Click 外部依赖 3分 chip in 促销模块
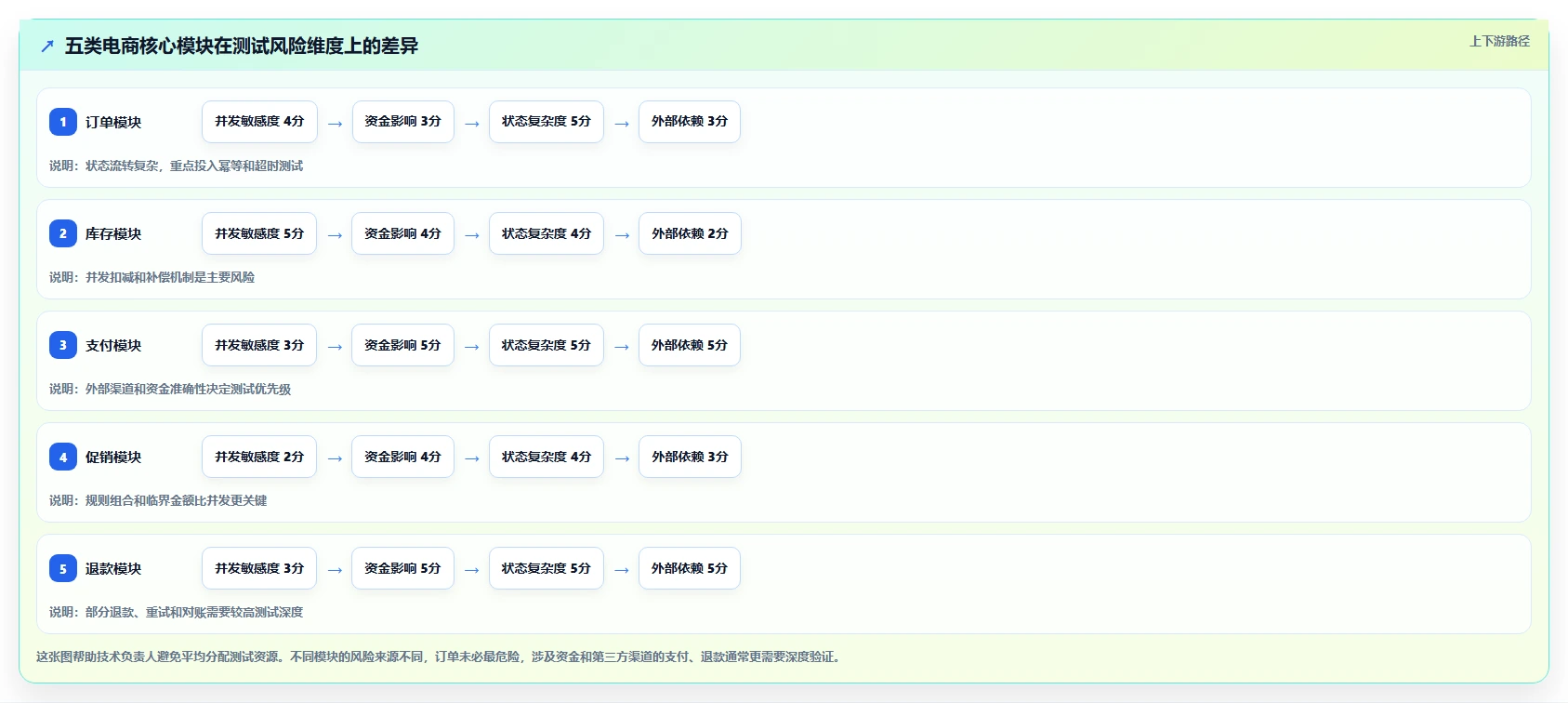This screenshot has width=1568, height=703. pyautogui.click(x=690, y=457)
